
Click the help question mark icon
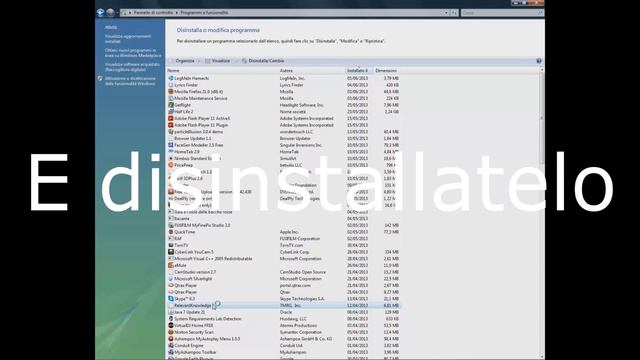[539, 61]
